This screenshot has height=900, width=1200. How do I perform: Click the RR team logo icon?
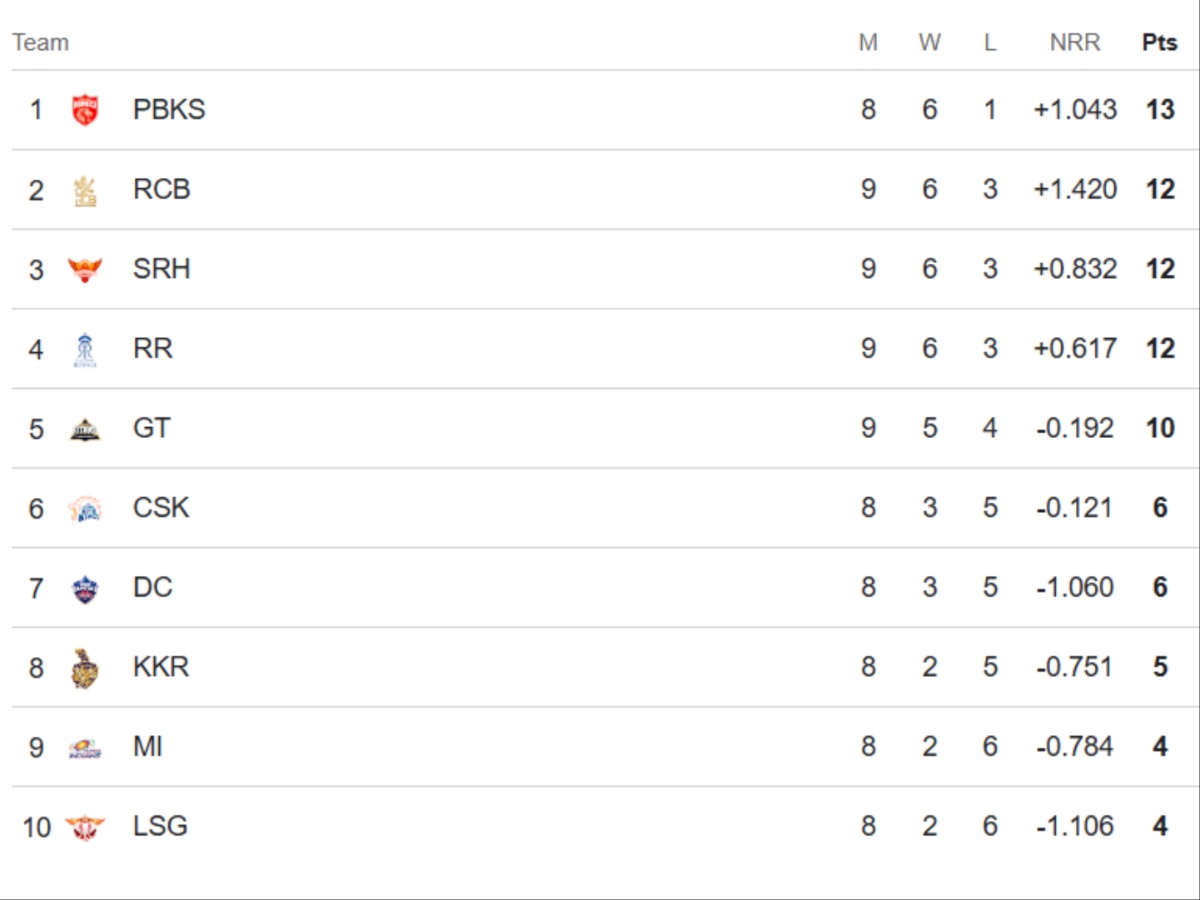pos(85,349)
